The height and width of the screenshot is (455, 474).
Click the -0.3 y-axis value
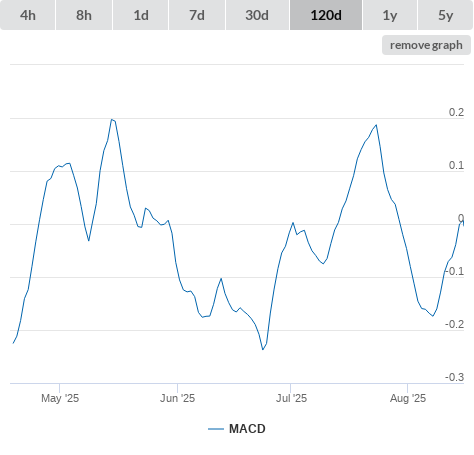click(454, 377)
